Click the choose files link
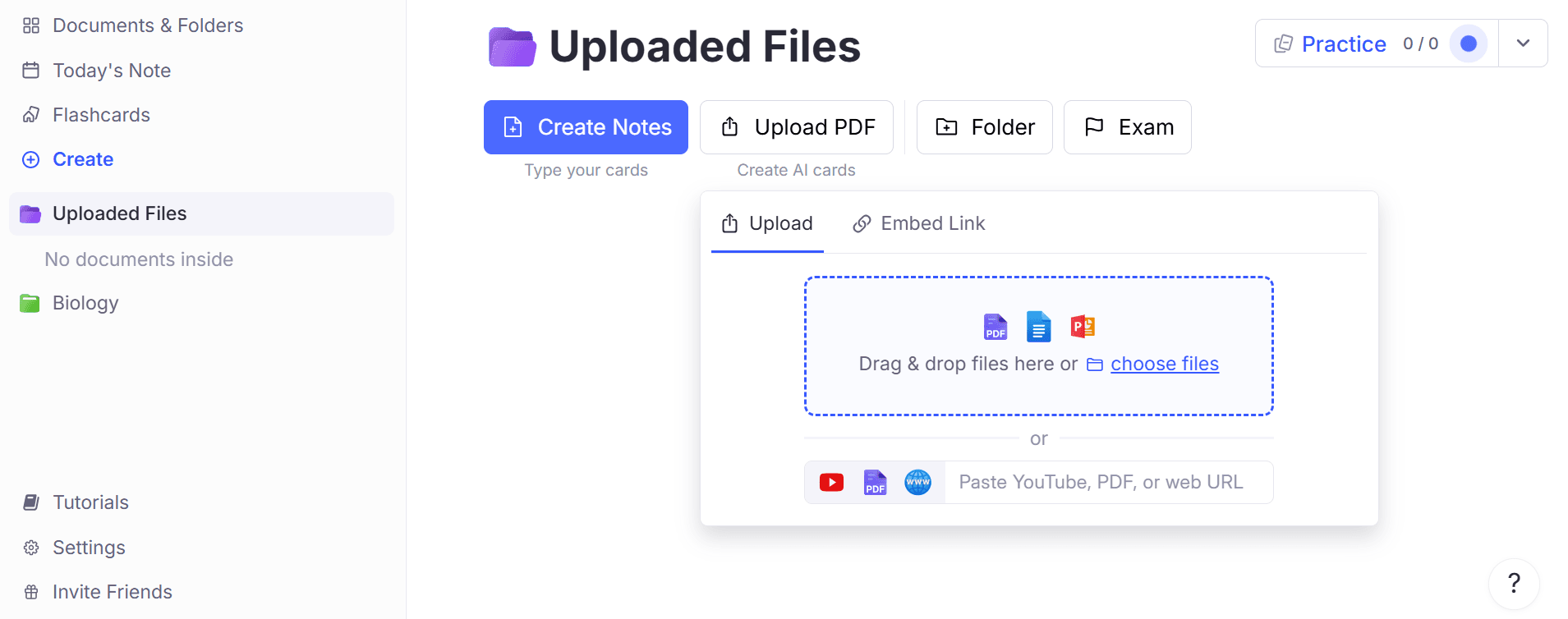 [1164, 364]
